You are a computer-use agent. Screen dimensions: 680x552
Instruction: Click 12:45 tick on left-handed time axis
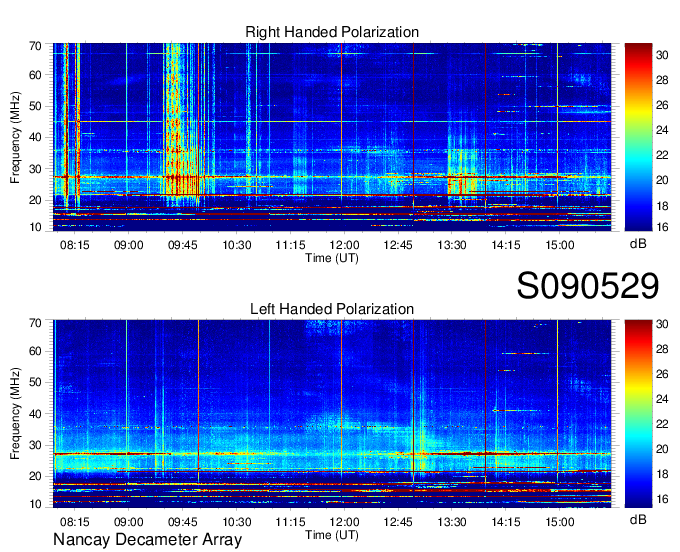tap(398, 521)
